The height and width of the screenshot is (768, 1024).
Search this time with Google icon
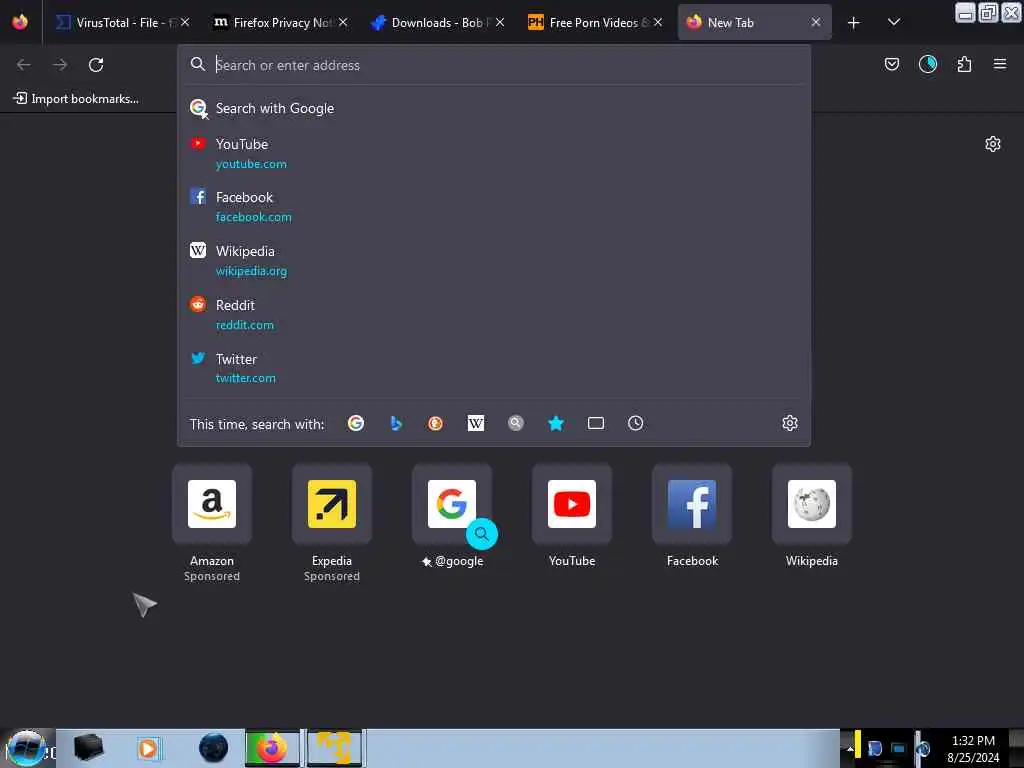[x=356, y=423]
